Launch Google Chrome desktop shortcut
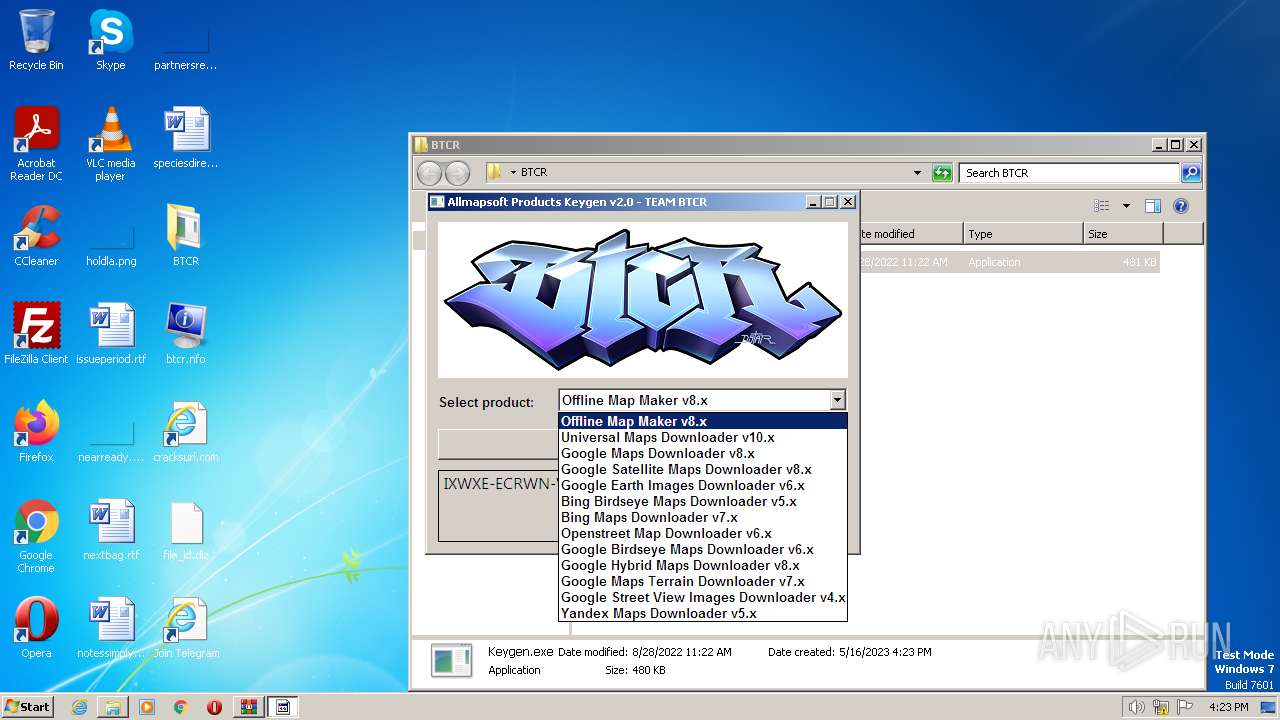 click(36, 536)
